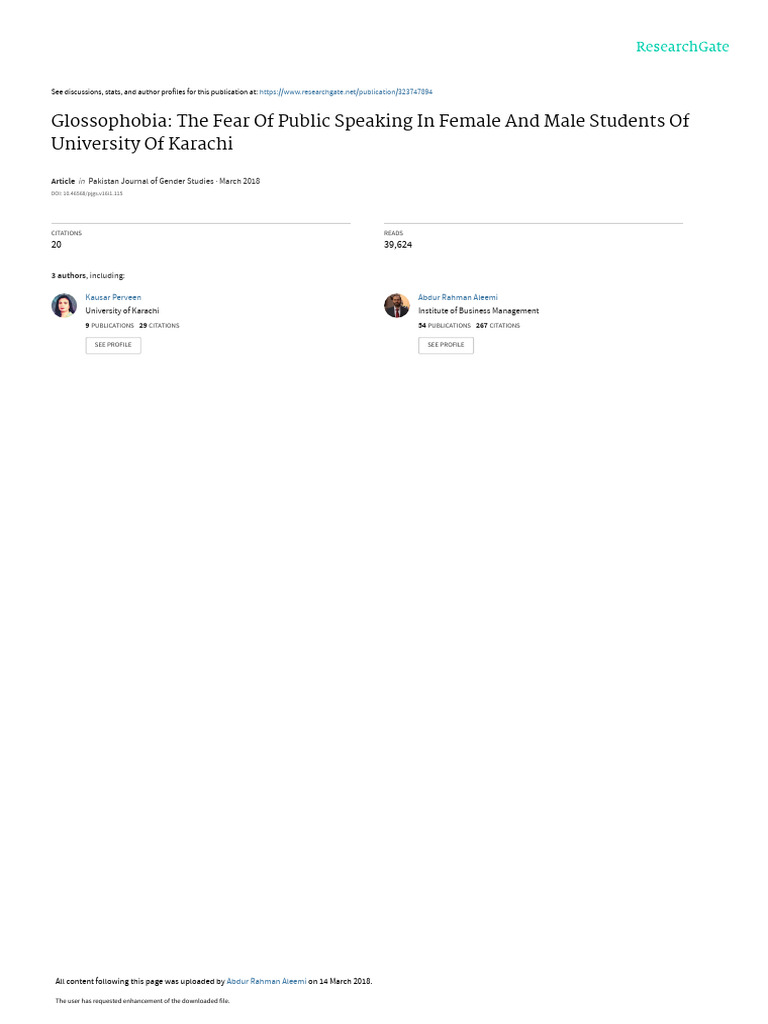Open the researchgate.net publication URL link

[x=345, y=92]
